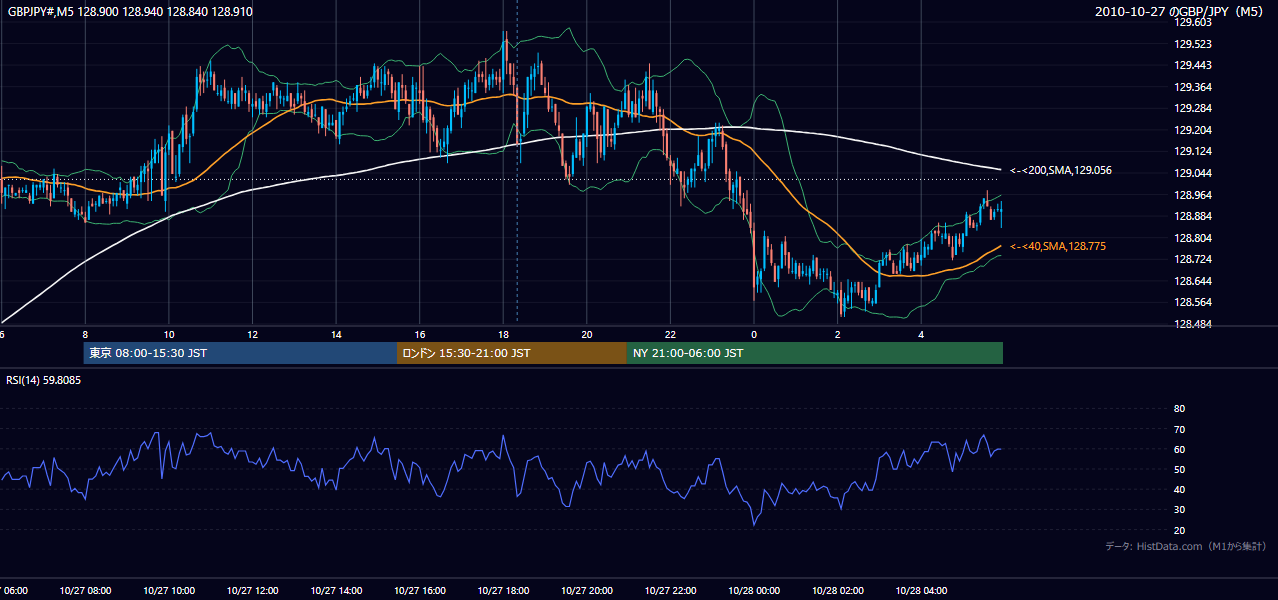Click the 40 SMA label showing 128.775
The image size is (1278, 600).
[1058, 246]
